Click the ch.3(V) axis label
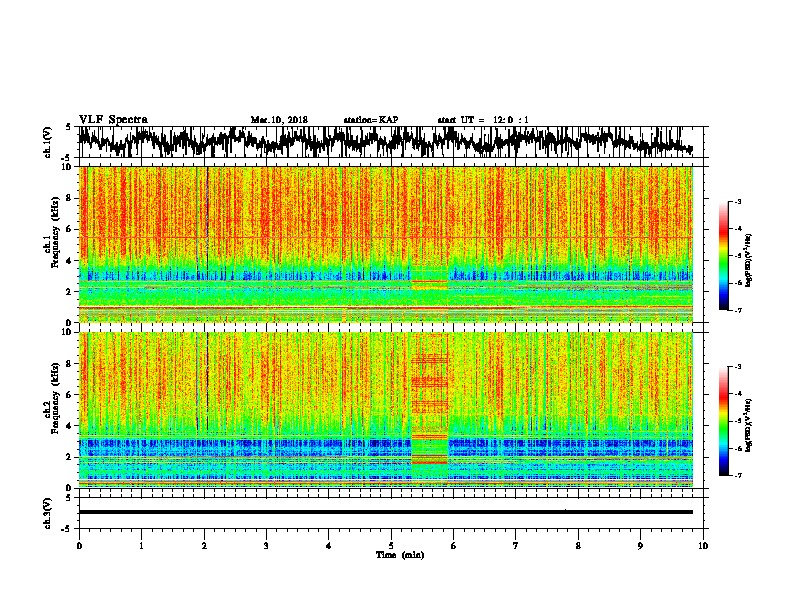Image resolution: width=792 pixels, height=612 pixels. 48,513
